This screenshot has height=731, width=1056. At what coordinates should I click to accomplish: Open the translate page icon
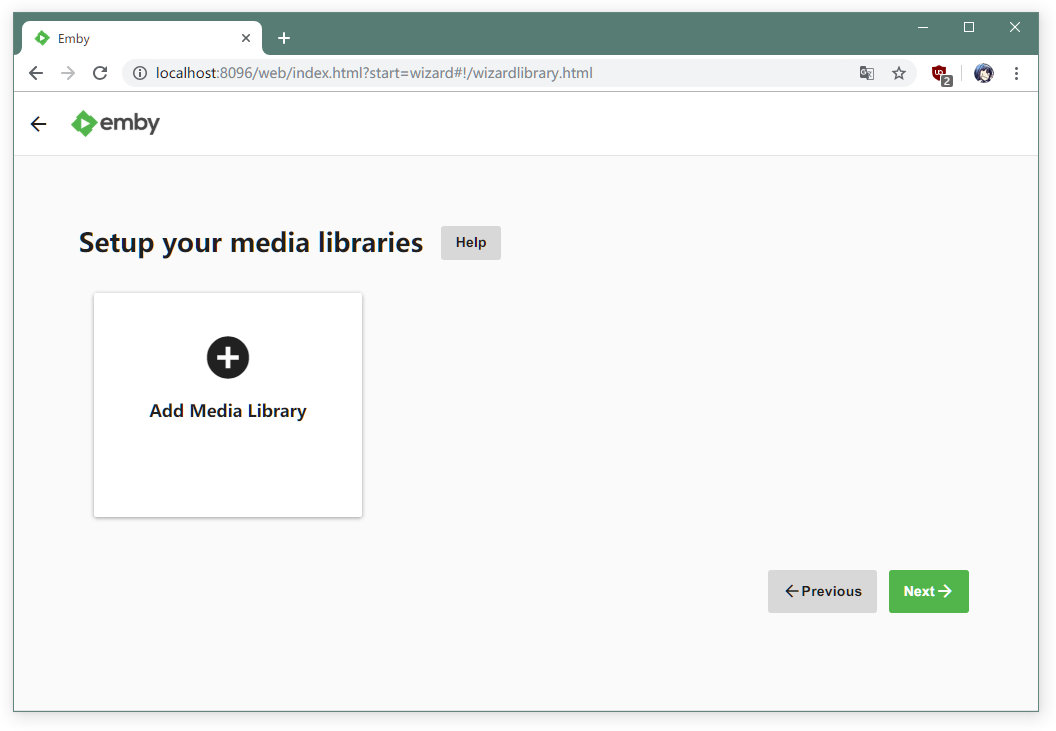point(867,73)
